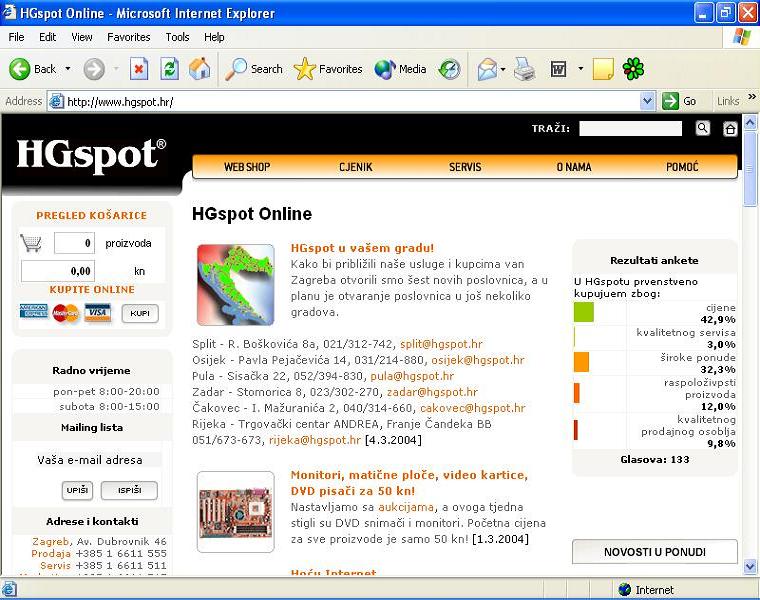Click the vertical scrollbar down arrow
760x600 pixels.
click(x=751, y=566)
